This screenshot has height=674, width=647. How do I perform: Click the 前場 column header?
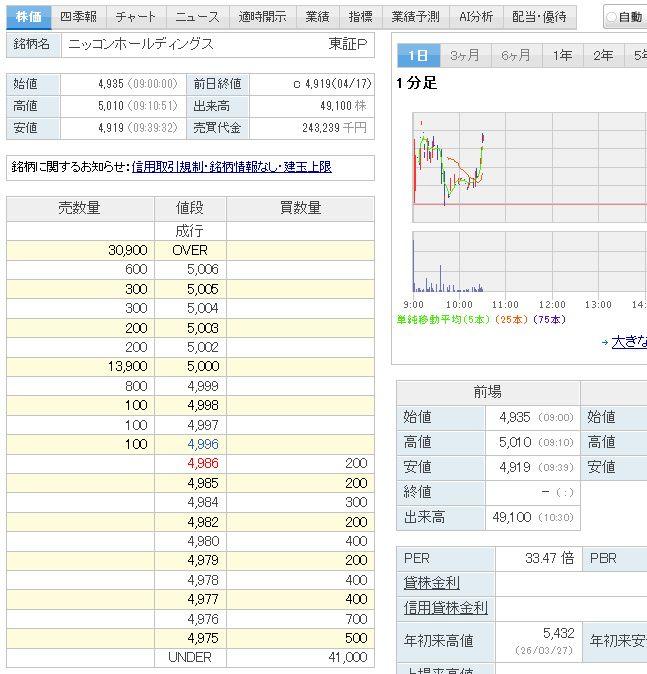[x=488, y=392]
